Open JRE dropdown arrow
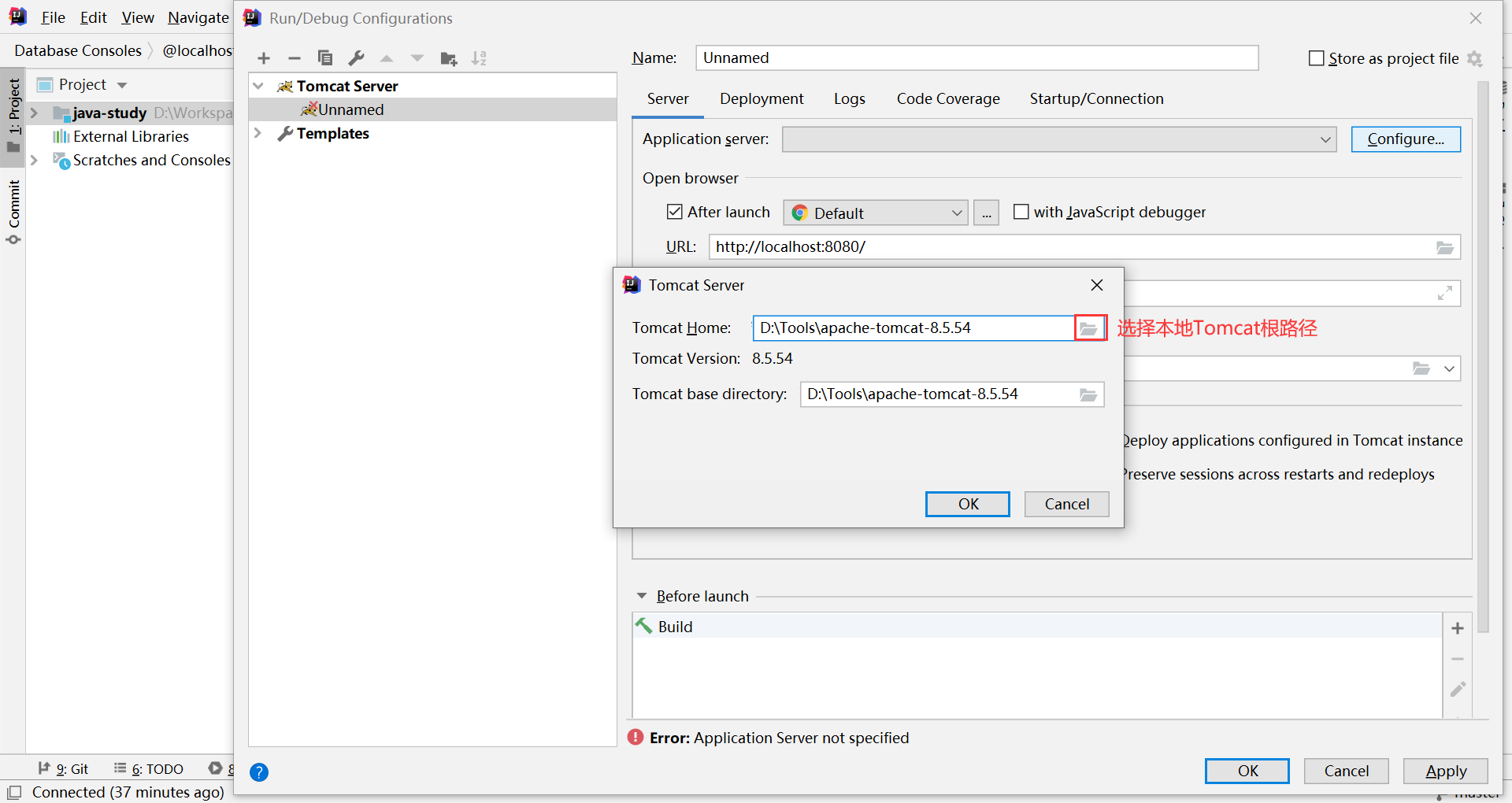 [x=1449, y=368]
